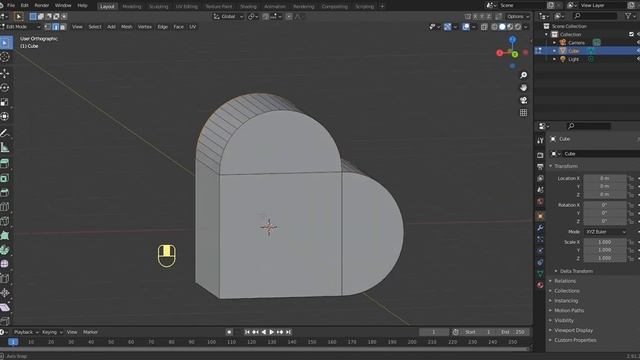This screenshot has height=360, width=640.
Task: Select the Inset Faces tool
Action: coord(5,178)
